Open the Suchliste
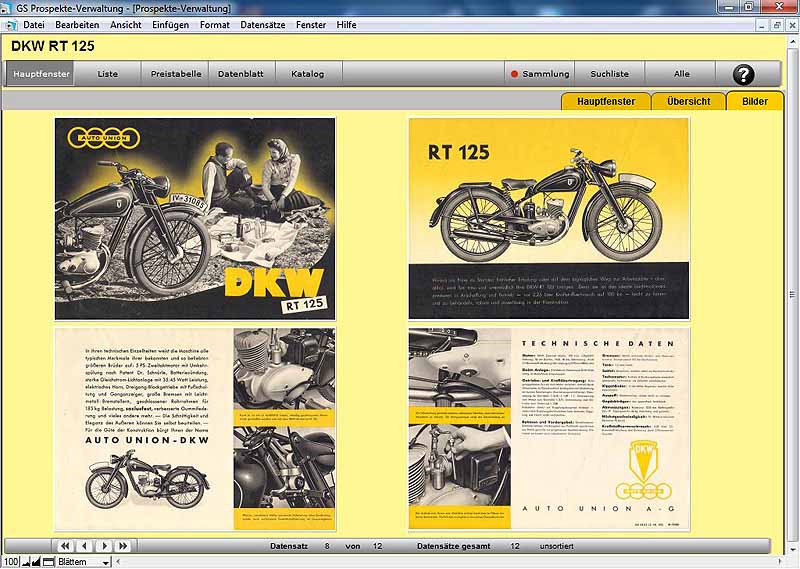Viewport: 800px width, 569px height. coord(610,74)
